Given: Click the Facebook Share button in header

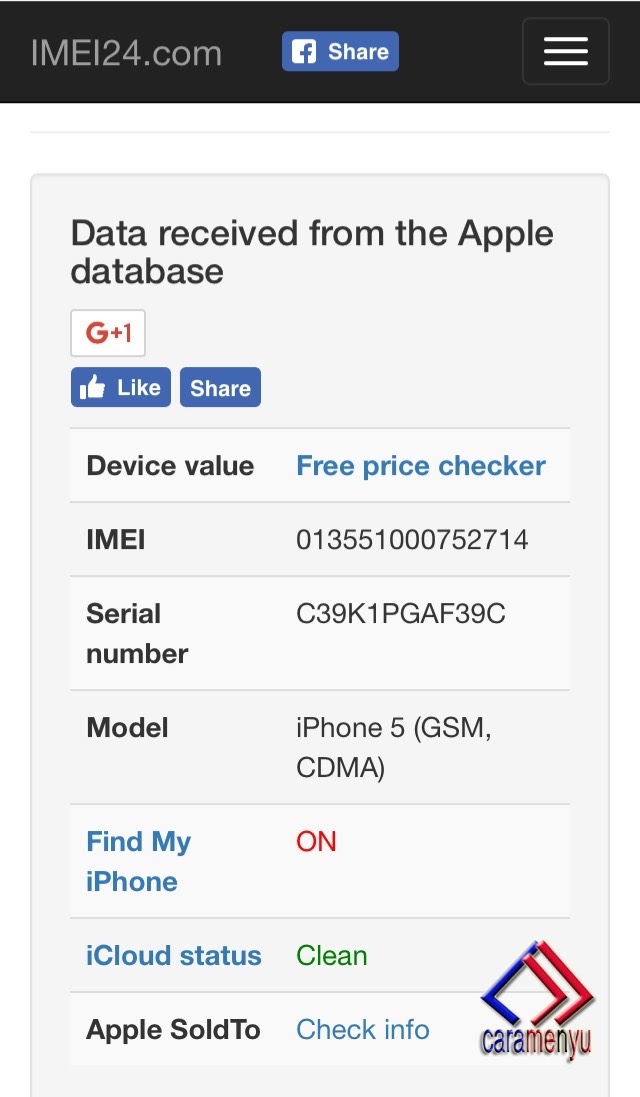Looking at the screenshot, I should click(x=340, y=52).
